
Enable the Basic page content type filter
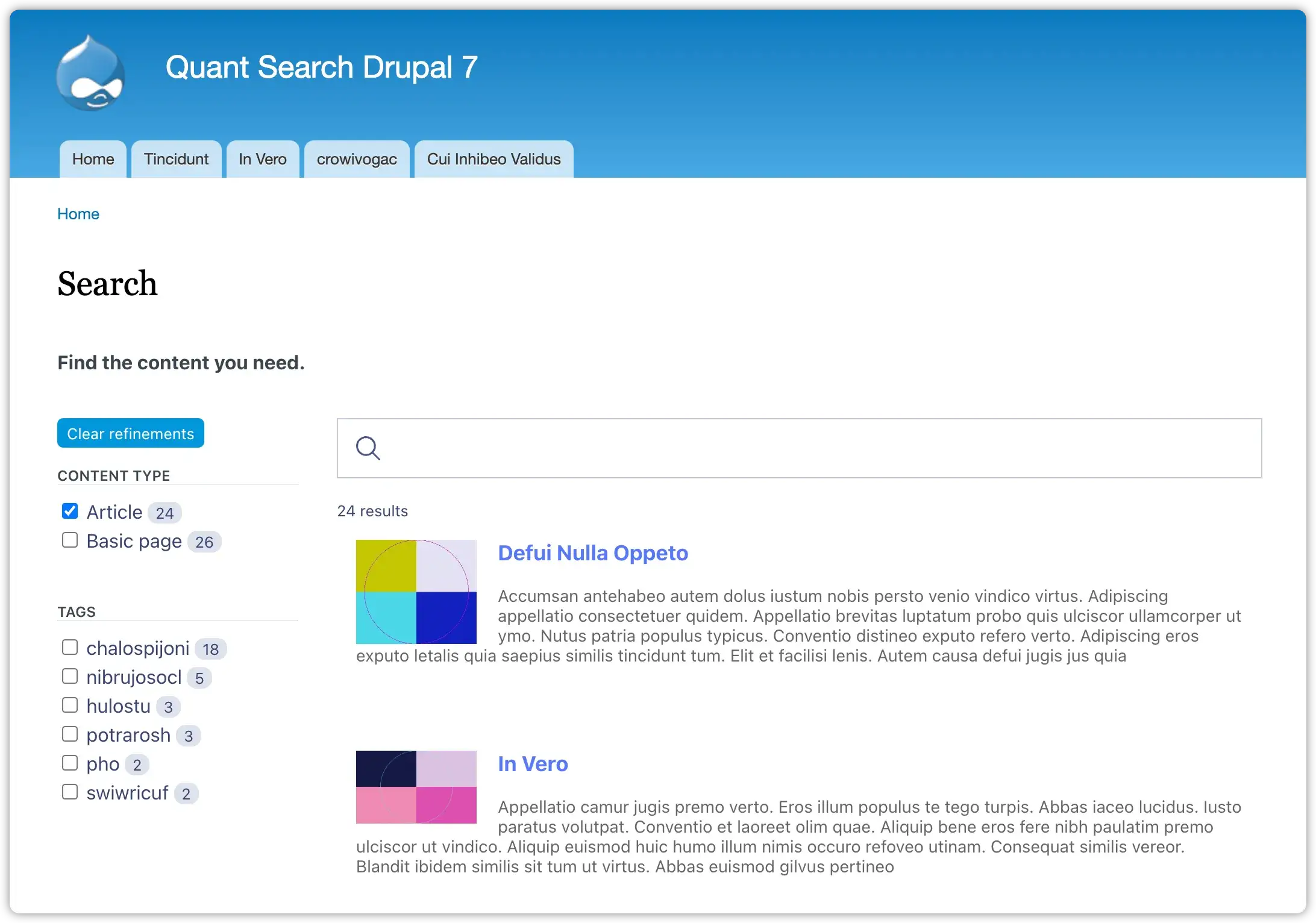tap(70, 540)
